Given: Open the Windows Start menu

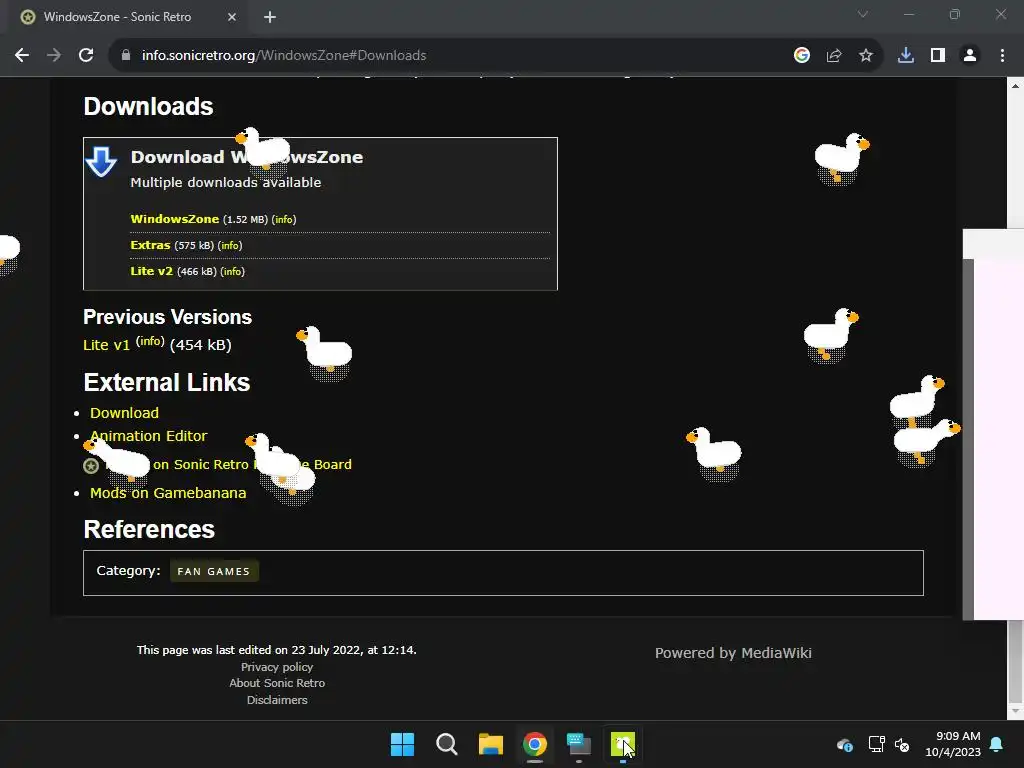Looking at the screenshot, I should (402, 744).
